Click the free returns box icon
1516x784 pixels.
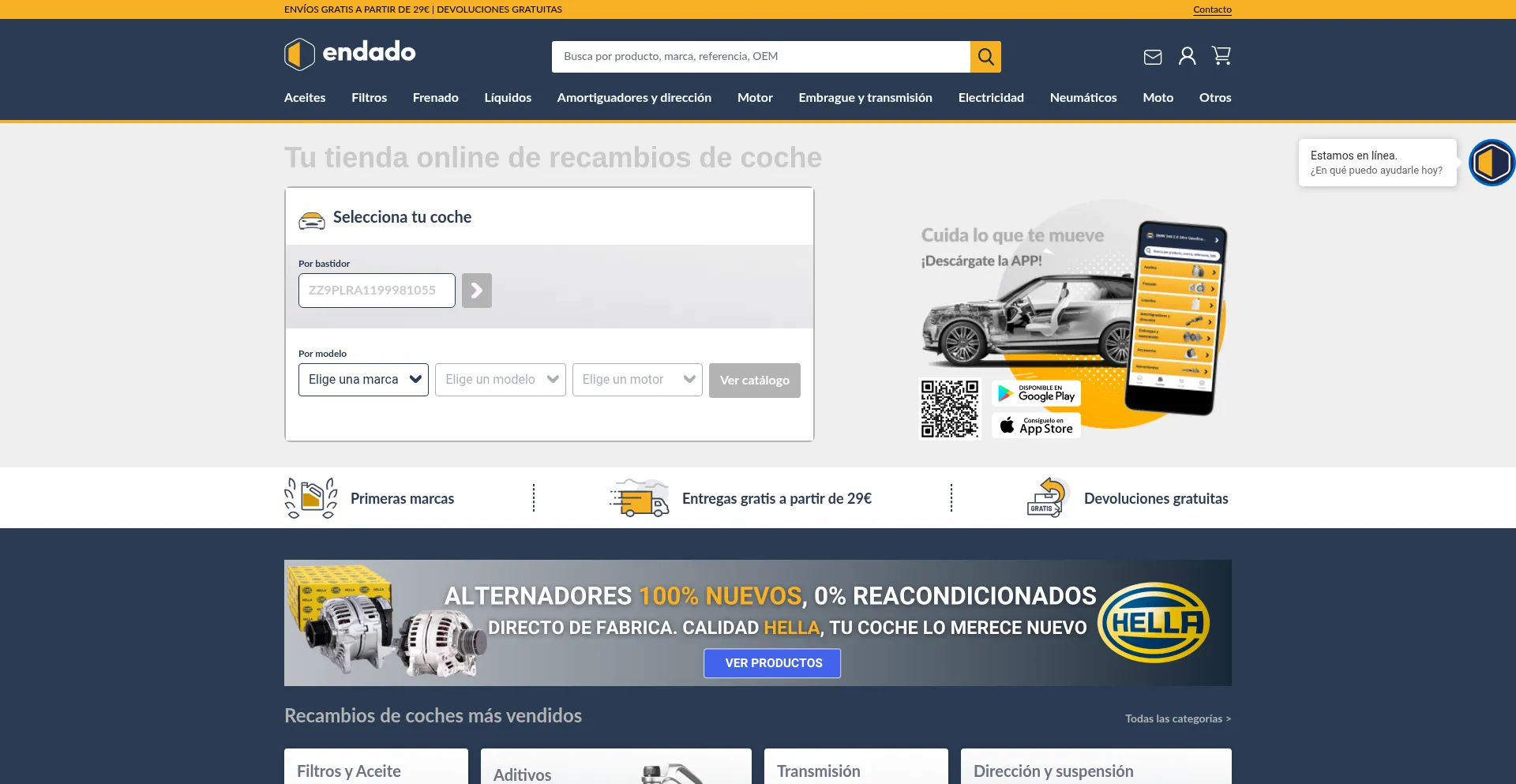point(1048,497)
